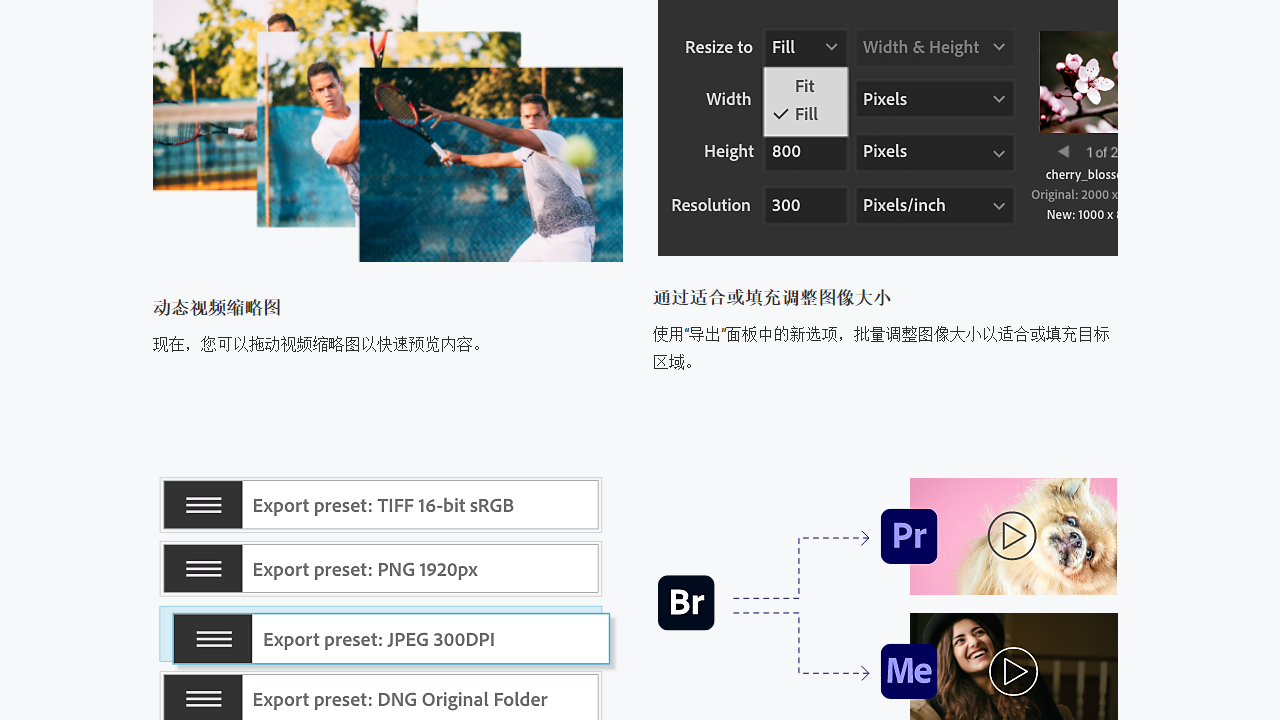Image resolution: width=1280 pixels, height=720 pixels.
Task: Select the Premiere Pro icon
Action: [x=908, y=537]
